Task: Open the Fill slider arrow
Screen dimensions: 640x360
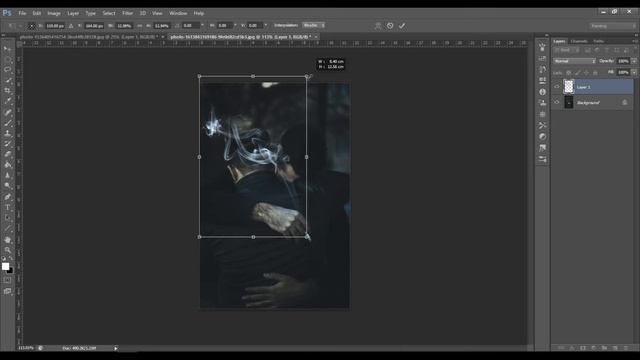Action: [634, 72]
